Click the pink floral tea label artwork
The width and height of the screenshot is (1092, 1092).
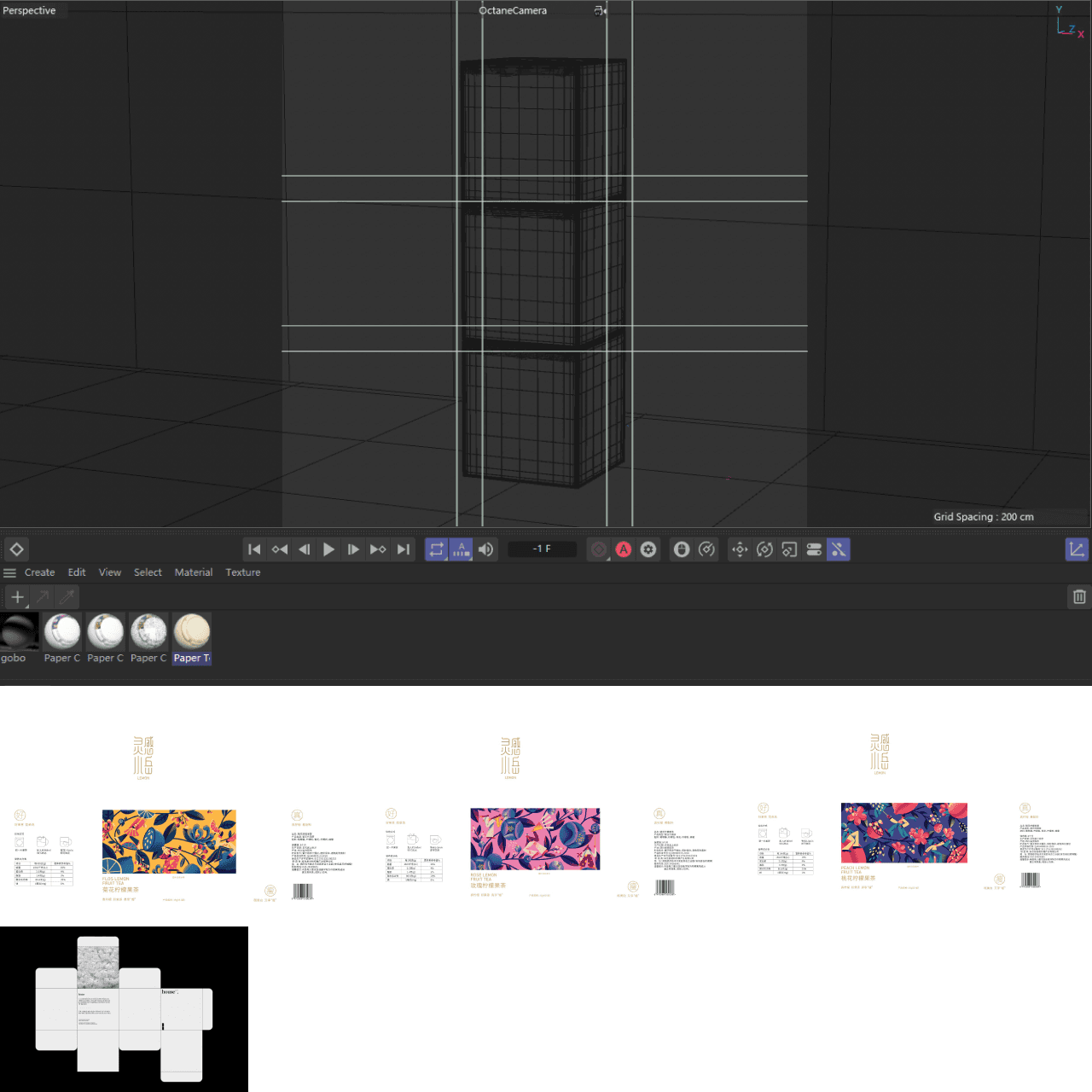pos(535,839)
